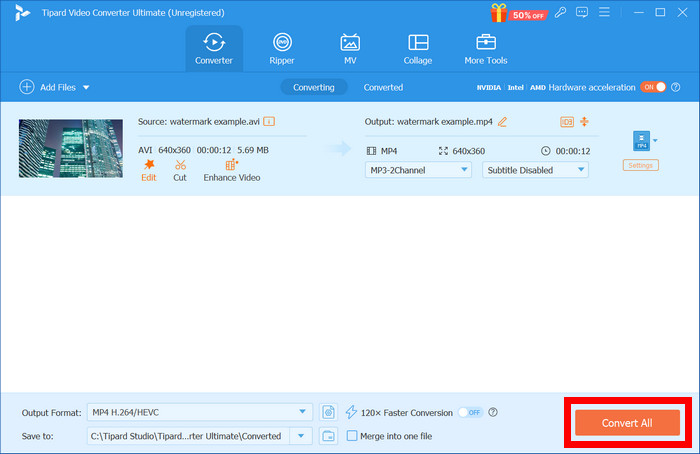The height and width of the screenshot is (454, 700).
Task: Open the MP4 output format profile icon
Action: point(642,141)
